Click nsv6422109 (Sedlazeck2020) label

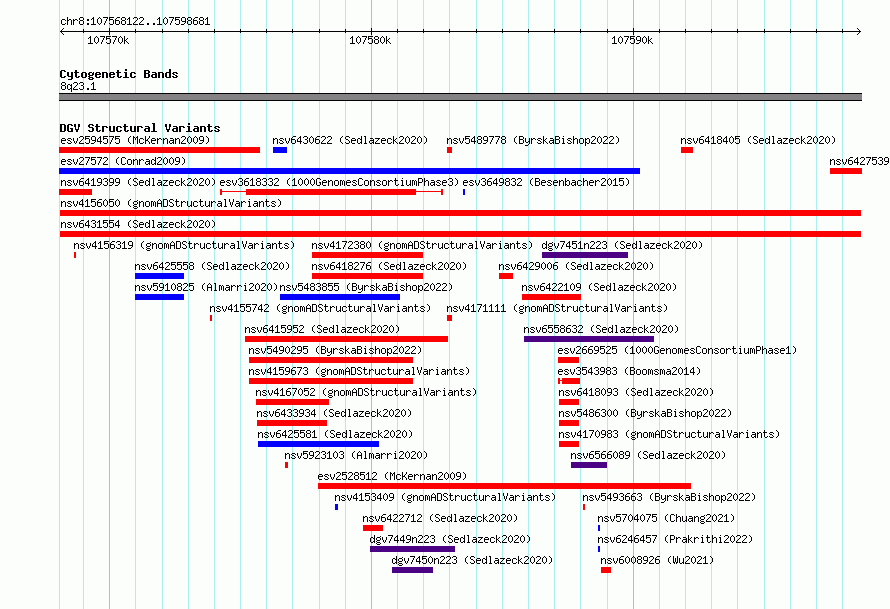(599, 287)
